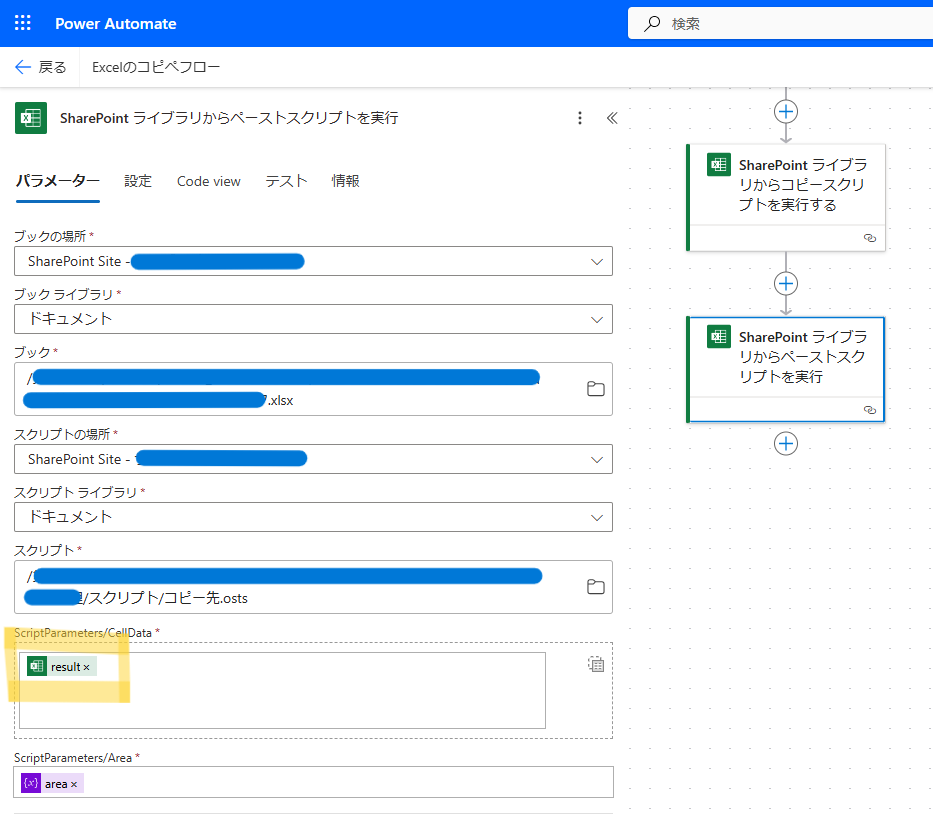Click the search magnifier icon
The width and height of the screenshot is (933, 816).
tap(652, 24)
